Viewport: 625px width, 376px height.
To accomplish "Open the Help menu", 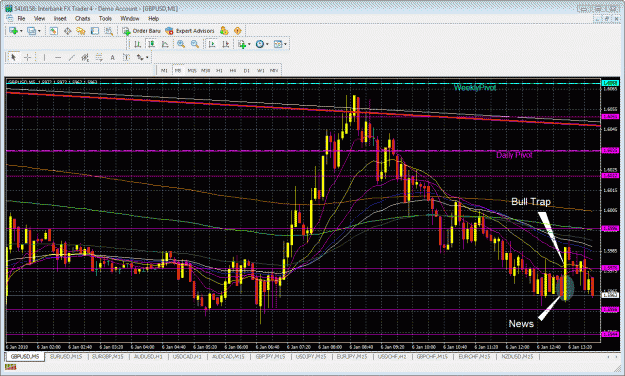I will 153,18.
